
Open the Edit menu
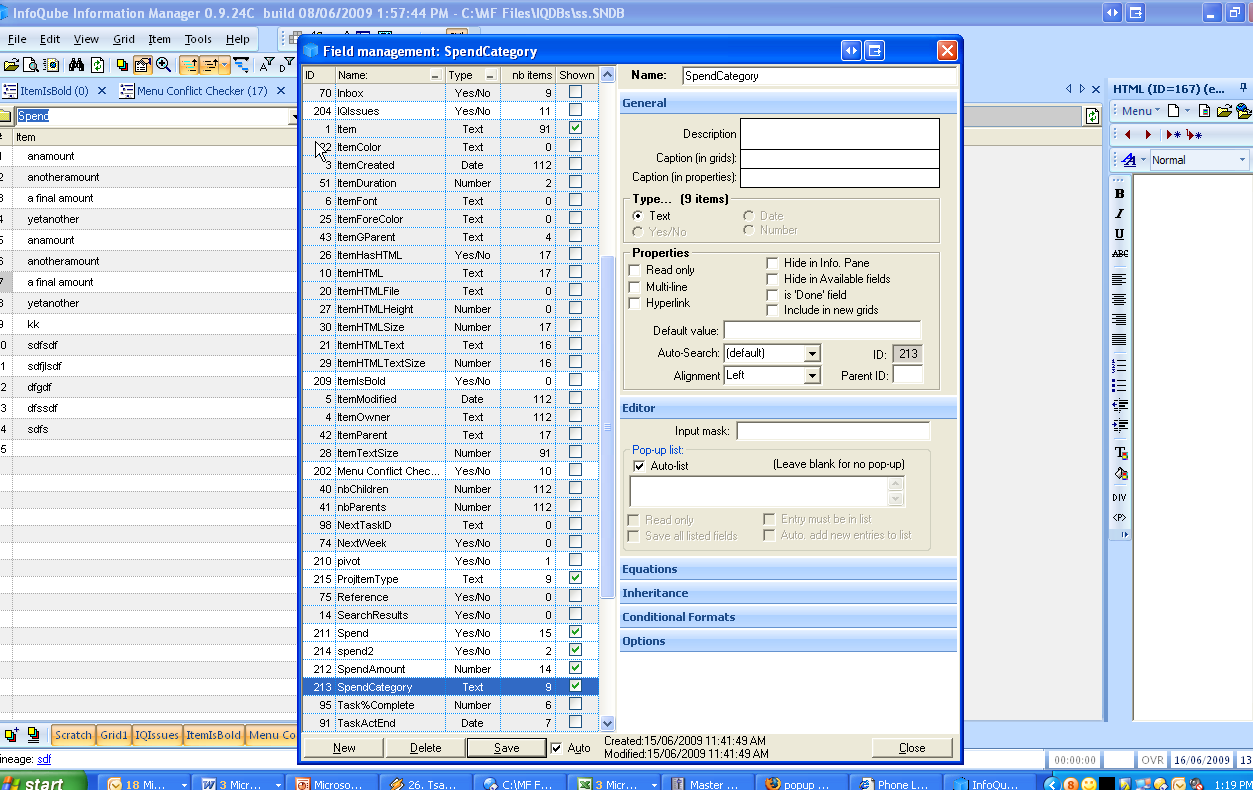[x=50, y=39]
